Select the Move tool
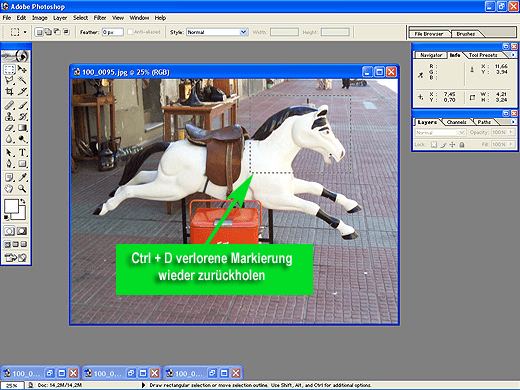The height and width of the screenshot is (390, 520). (x=22, y=69)
